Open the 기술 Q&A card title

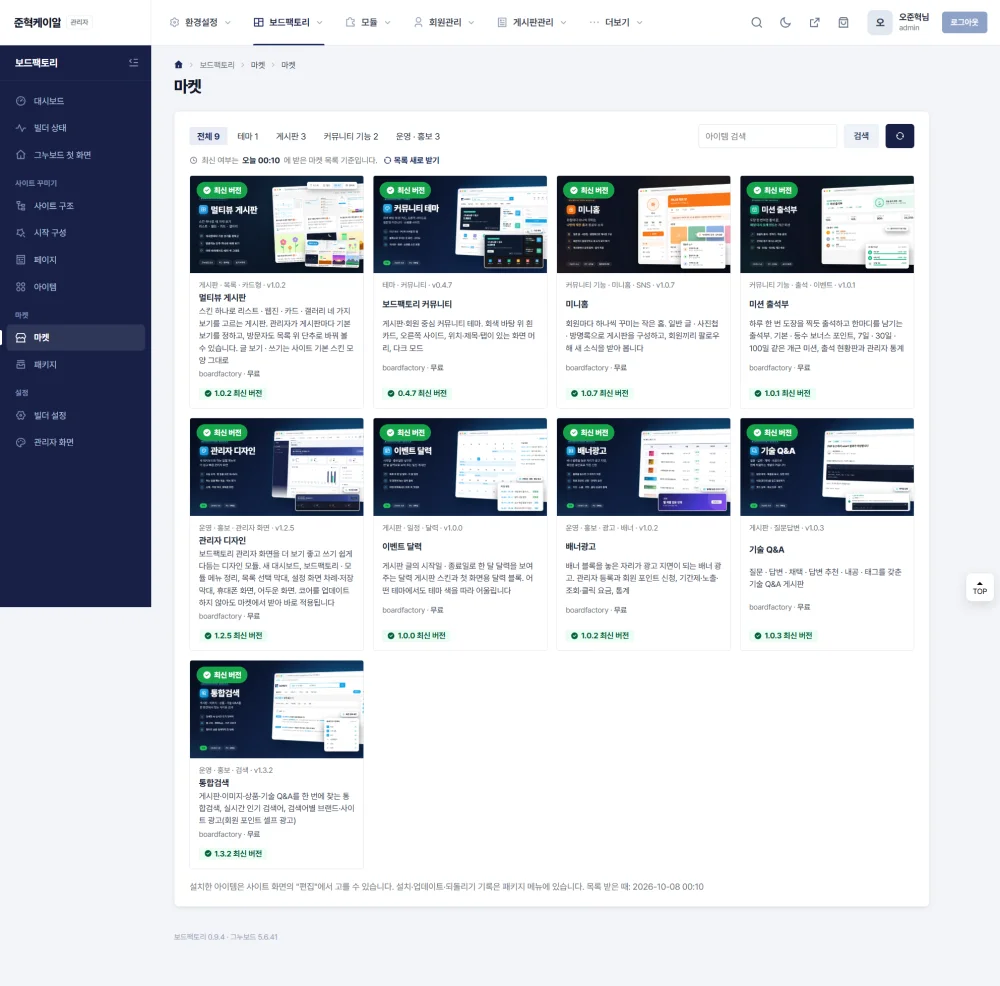[767, 549]
